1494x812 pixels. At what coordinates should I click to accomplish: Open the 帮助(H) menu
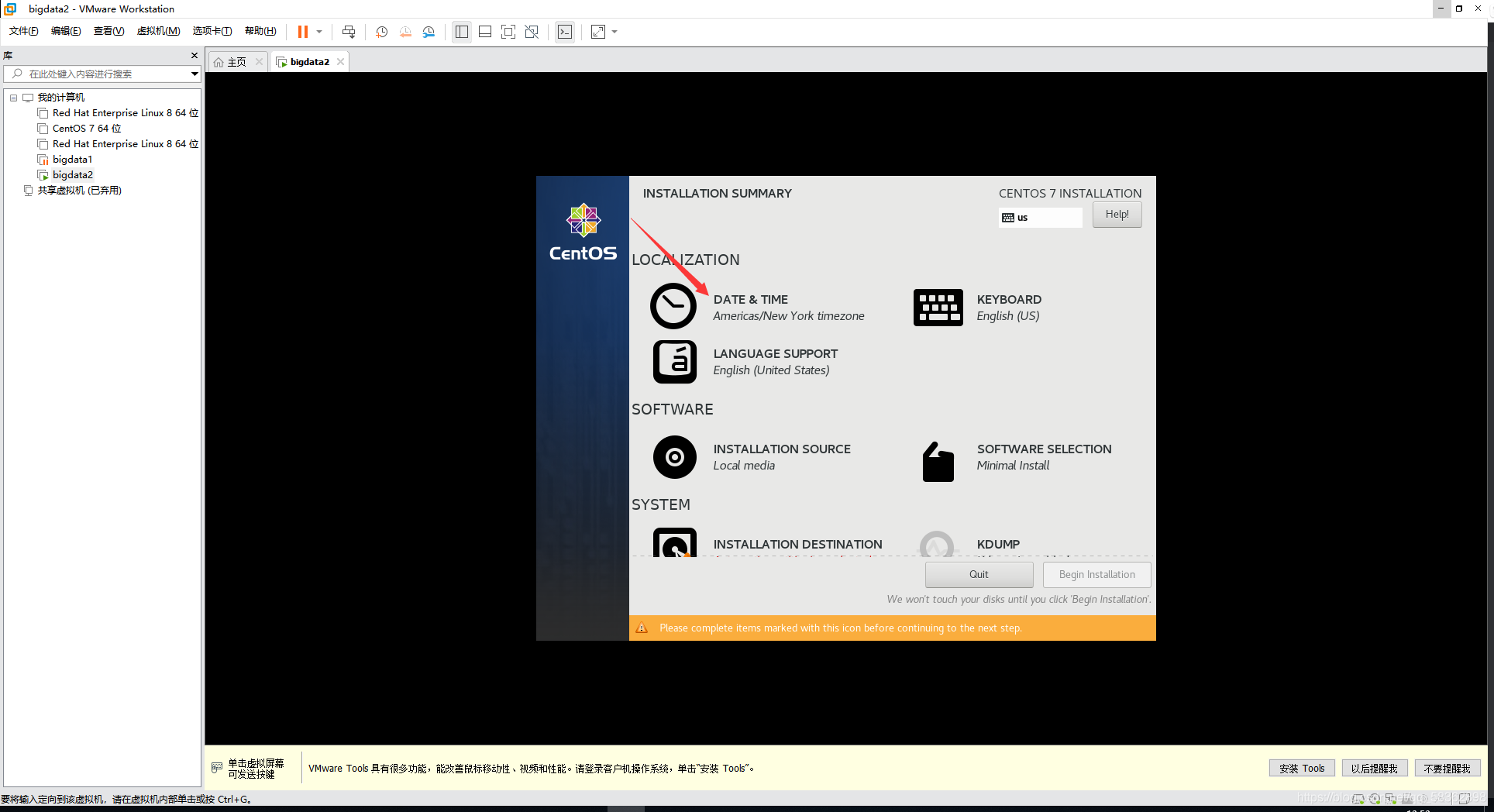260,31
